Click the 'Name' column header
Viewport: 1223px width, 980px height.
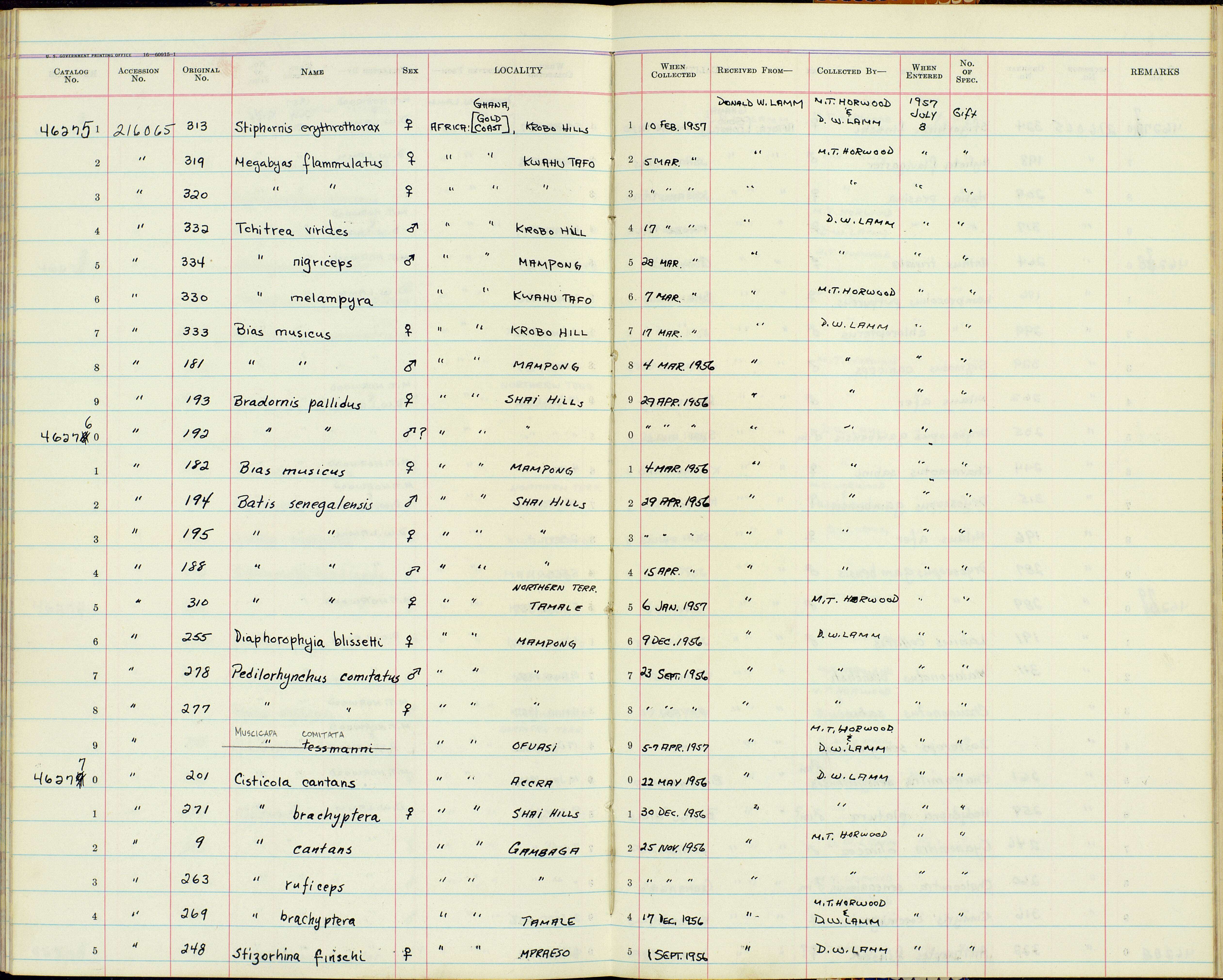tap(313, 72)
